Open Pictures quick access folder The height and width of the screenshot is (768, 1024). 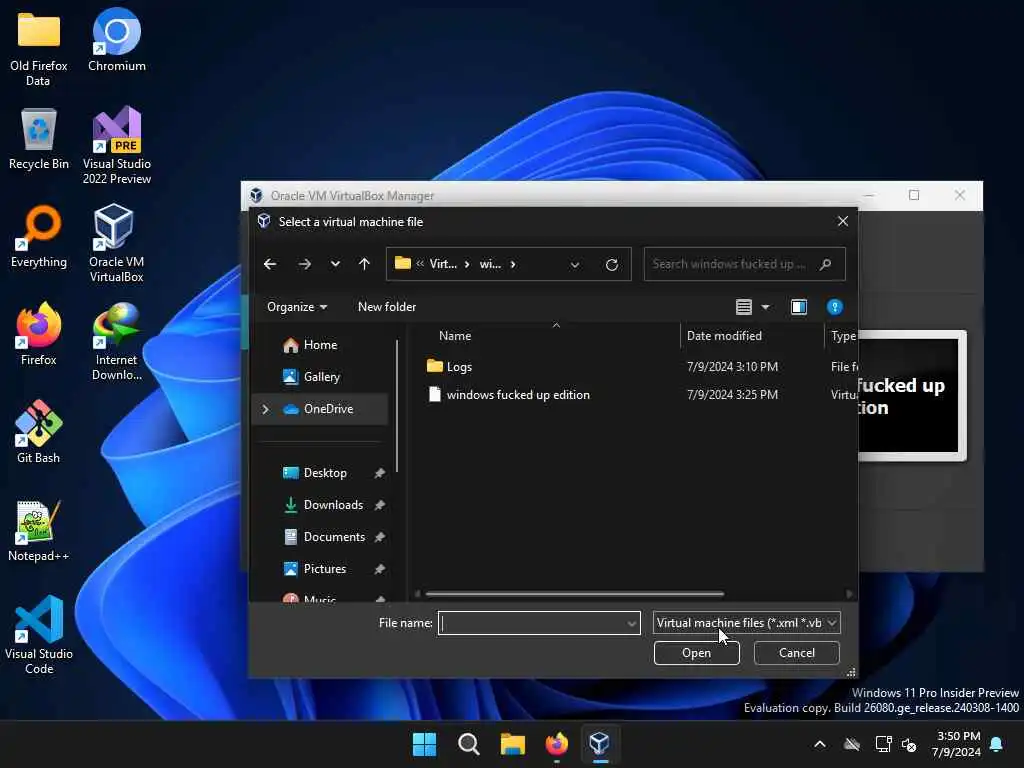click(325, 569)
